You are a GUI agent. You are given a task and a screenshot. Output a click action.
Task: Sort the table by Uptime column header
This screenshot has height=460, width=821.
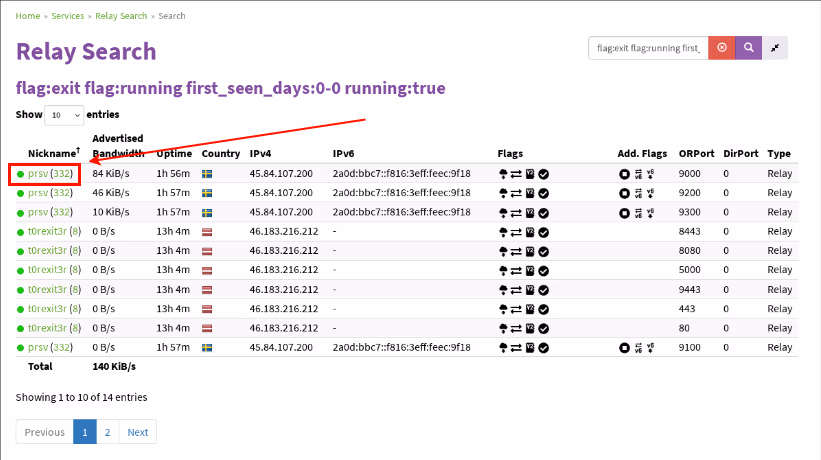tap(172, 154)
